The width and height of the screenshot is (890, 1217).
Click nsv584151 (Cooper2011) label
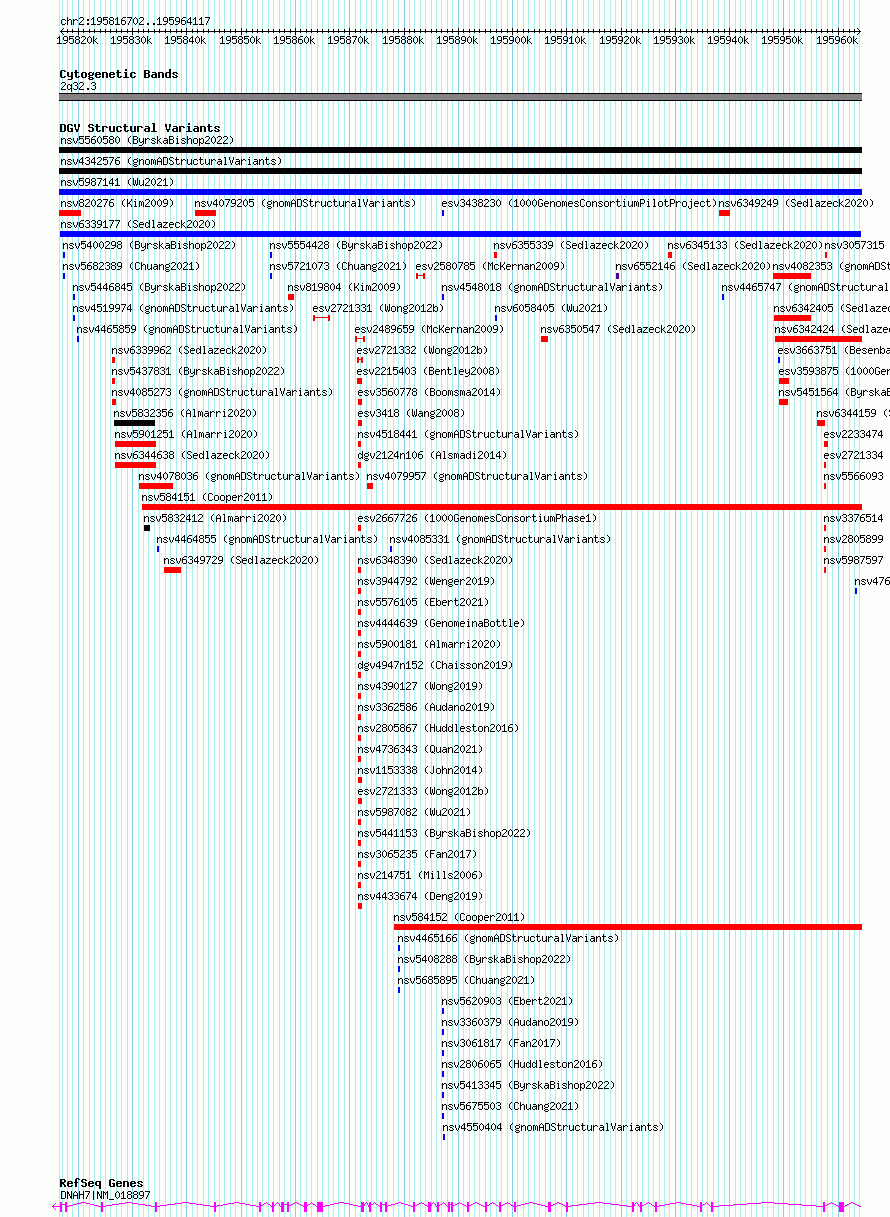(x=207, y=497)
